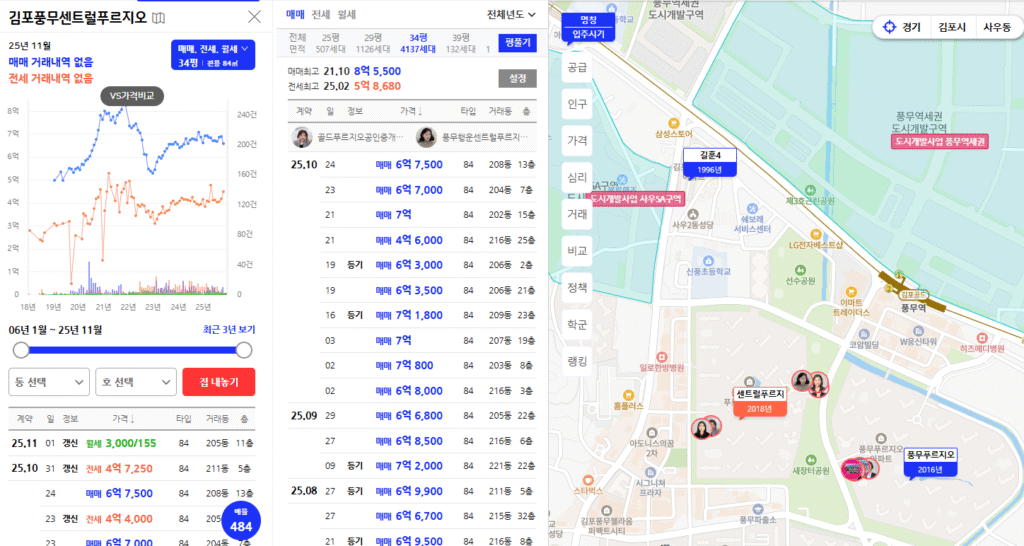Viewport: 1024px width, 546px height.
Task: Click the gray 설정 button
Action: [518, 78]
